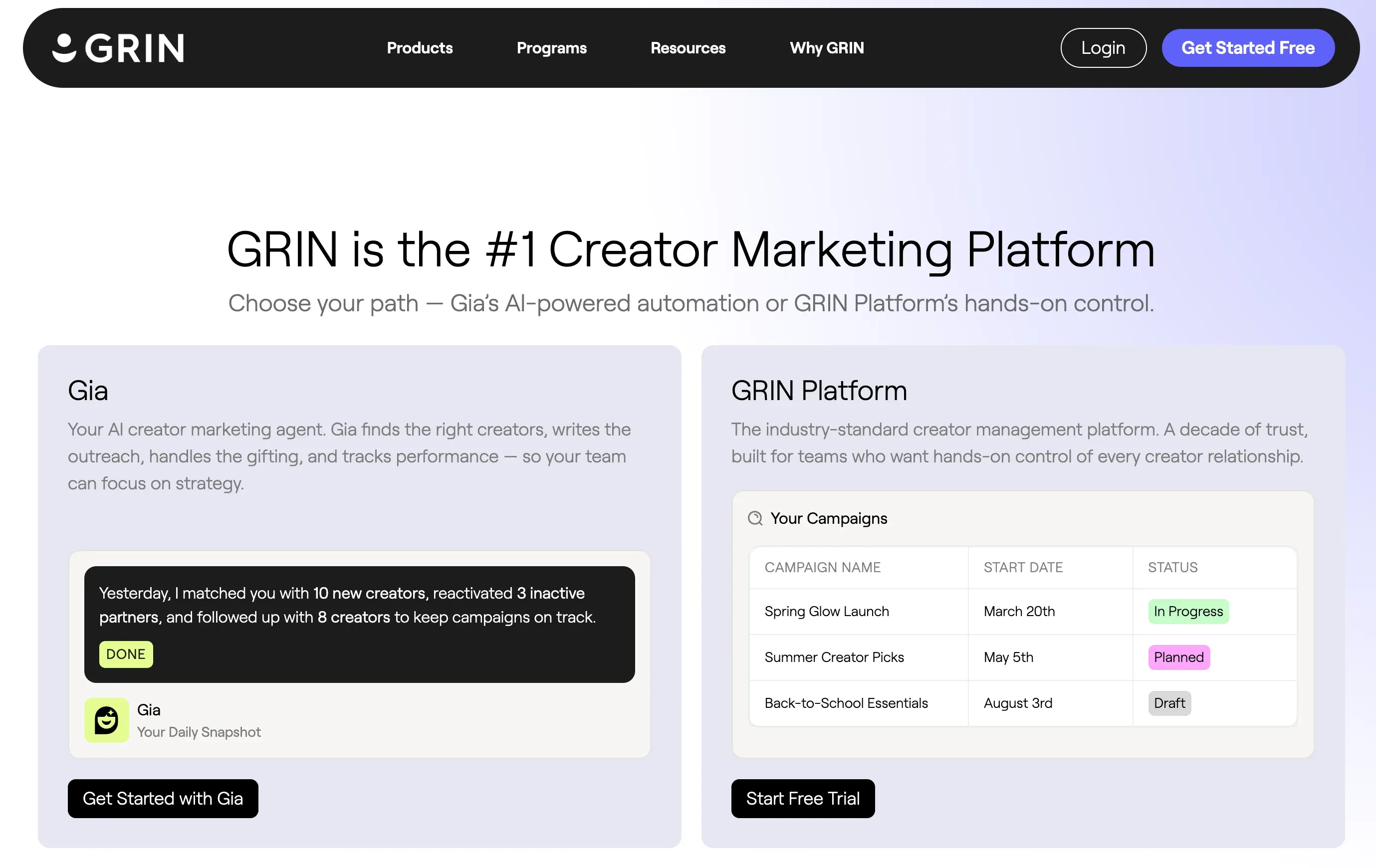Click Get Started Free
1376x868 pixels.
[x=1247, y=47]
